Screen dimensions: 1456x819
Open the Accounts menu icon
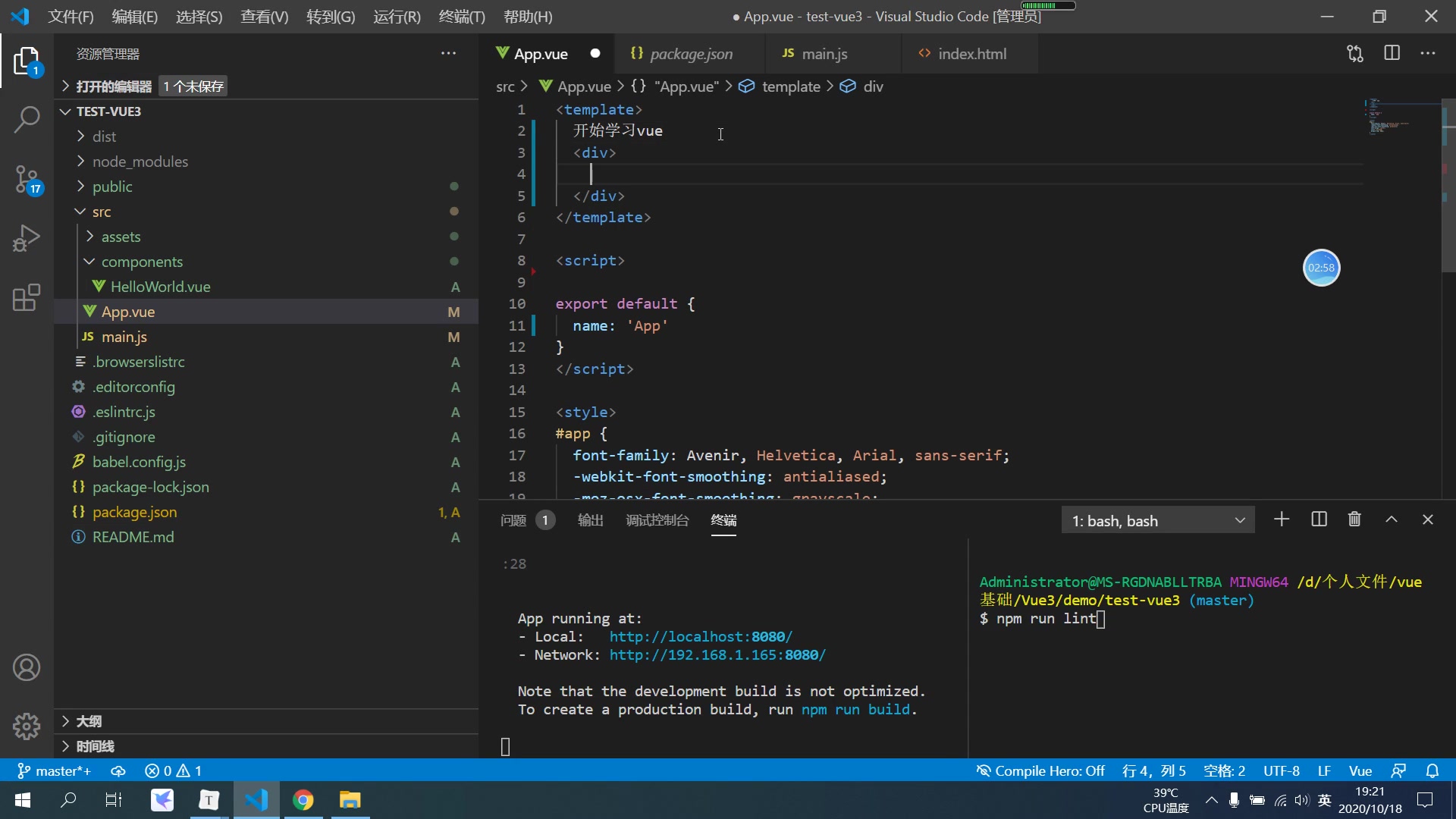(27, 667)
